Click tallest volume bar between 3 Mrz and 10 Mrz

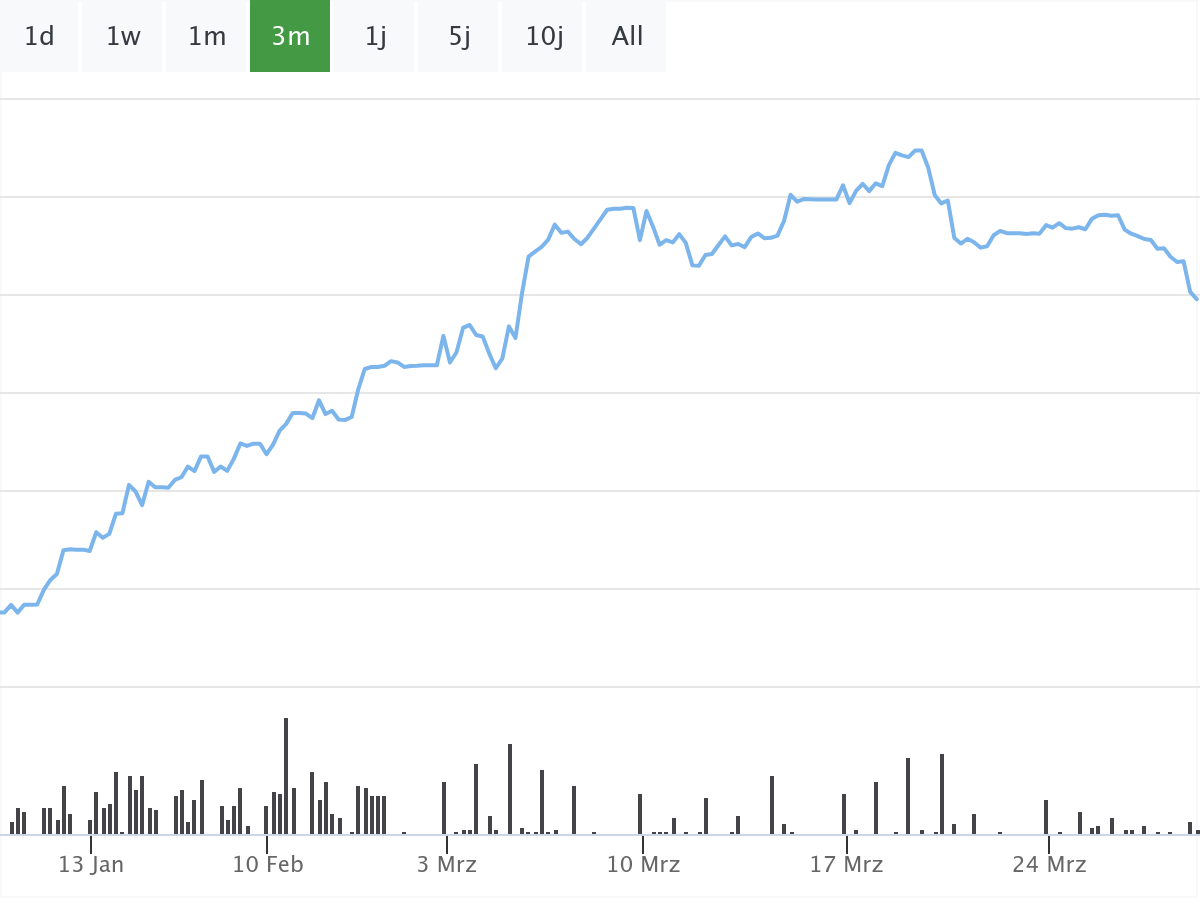510,788
